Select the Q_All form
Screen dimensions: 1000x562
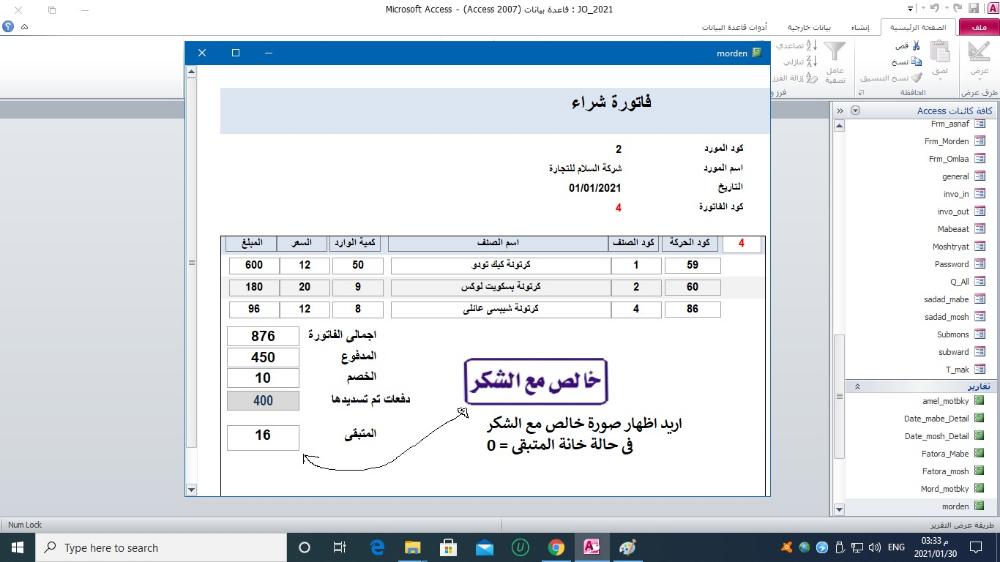(x=959, y=281)
